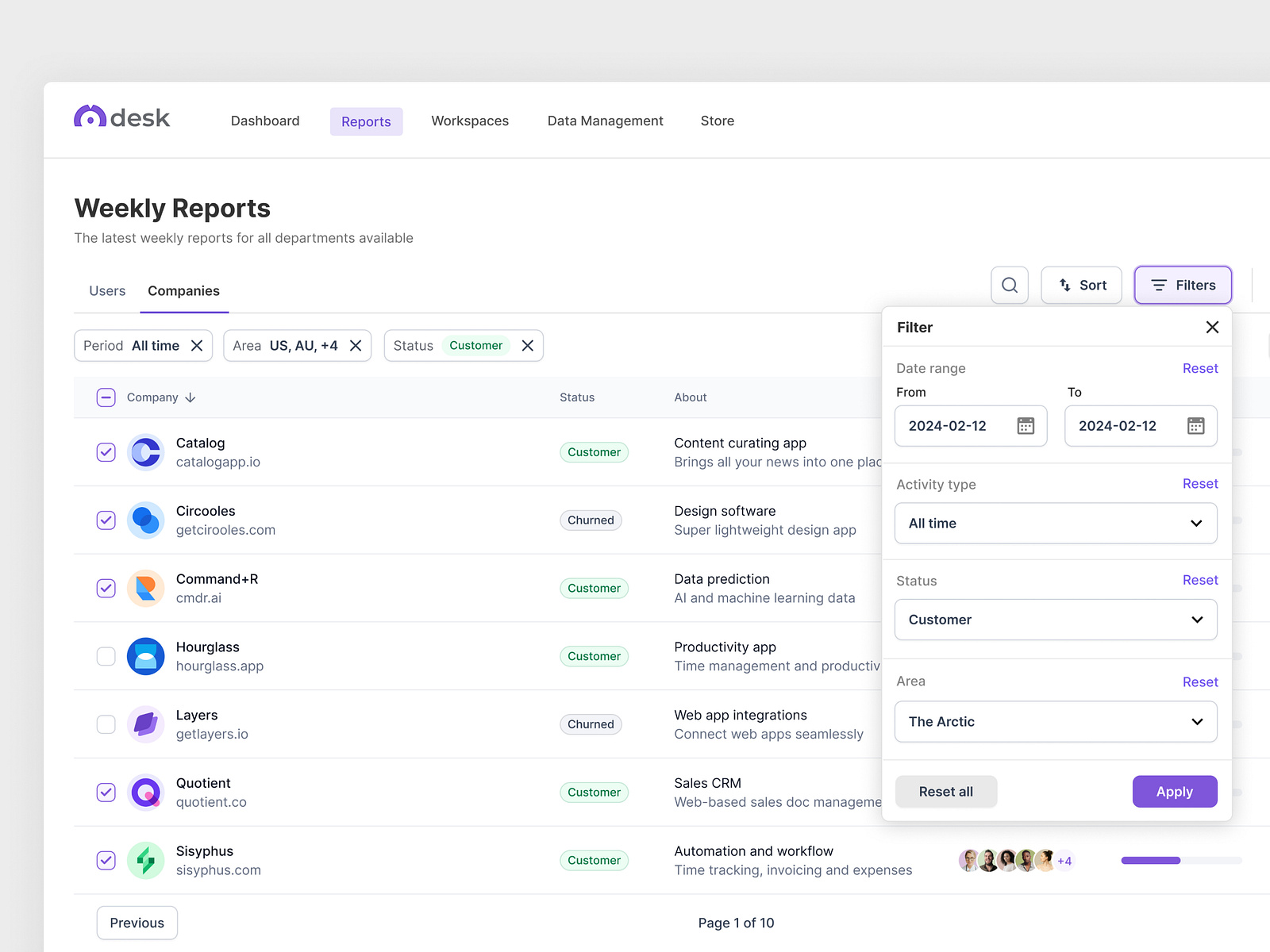Remove the Status Customer filter chip
Image resolution: width=1270 pixels, height=952 pixels.
tap(527, 346)
